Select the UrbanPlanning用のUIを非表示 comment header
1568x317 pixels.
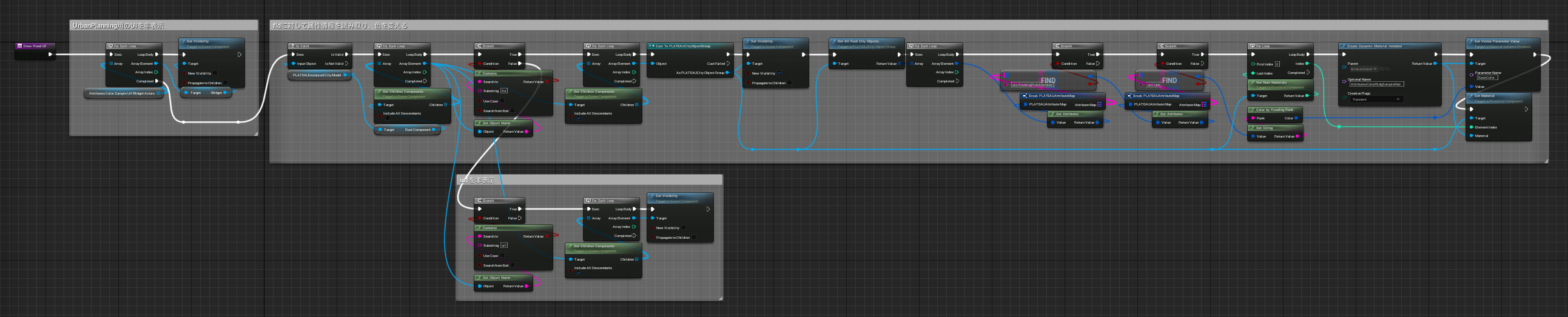(164, 25)
